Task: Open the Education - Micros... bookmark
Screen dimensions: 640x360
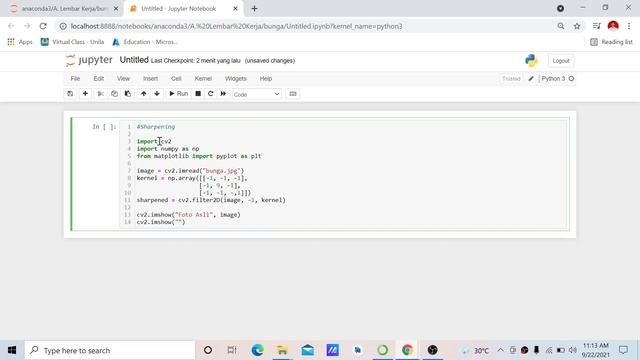Action: click(x=145, y=42)
